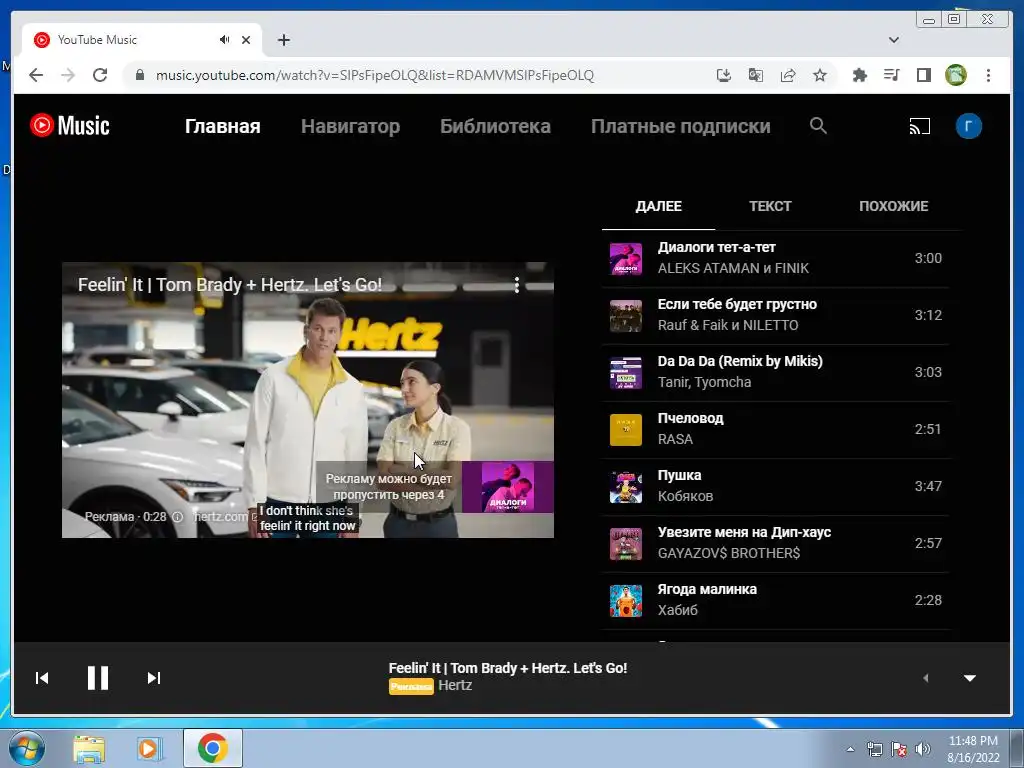Click the site lock icon
The image size is (1024, 768).
[139, 75]
